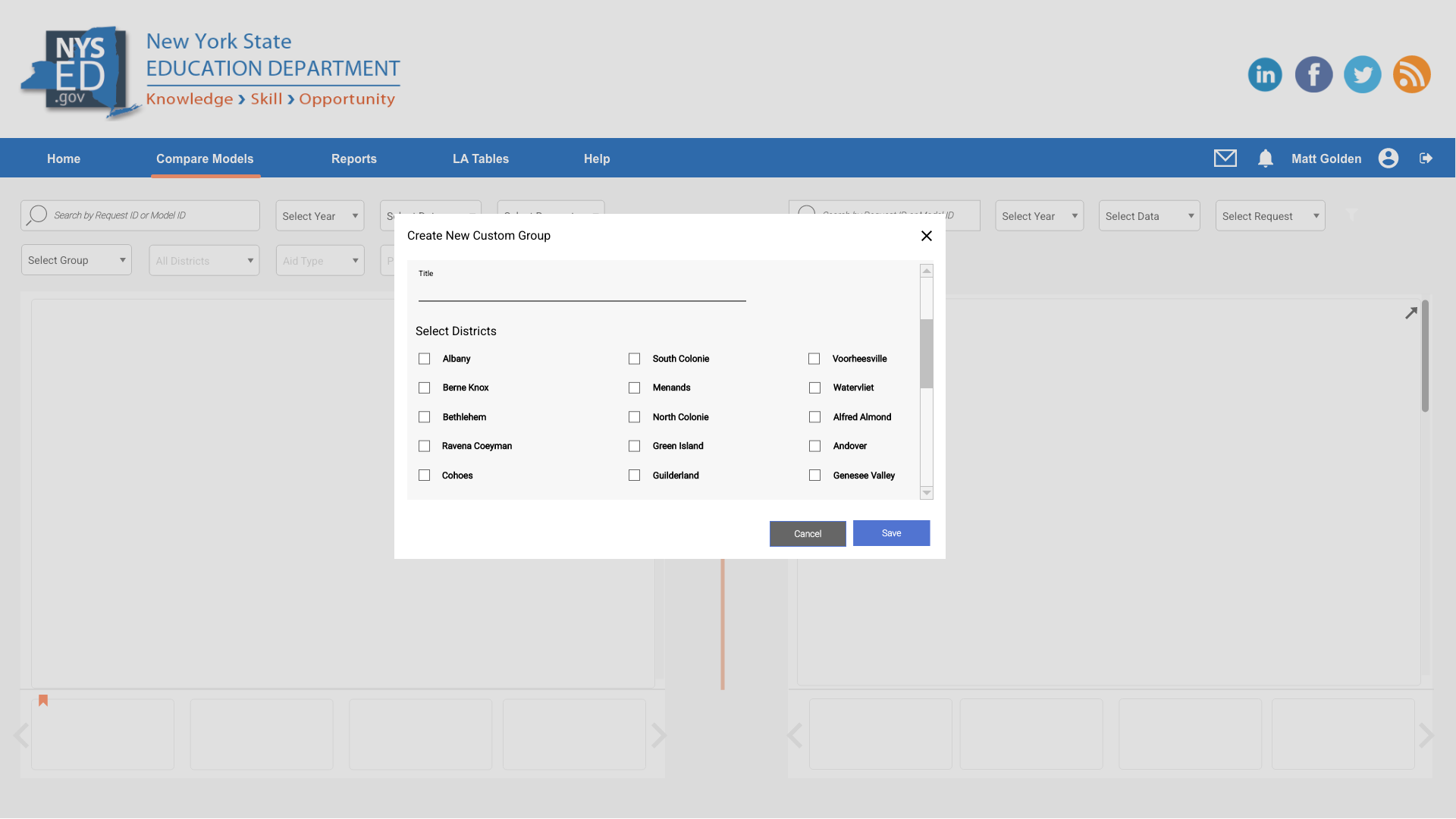Open the RSS feed icon

1411,74
